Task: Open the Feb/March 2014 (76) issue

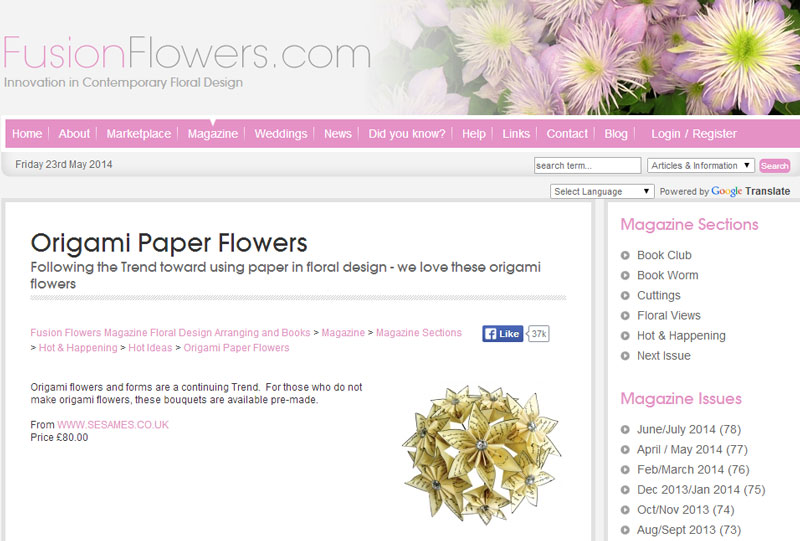Action: pos(693,470)
